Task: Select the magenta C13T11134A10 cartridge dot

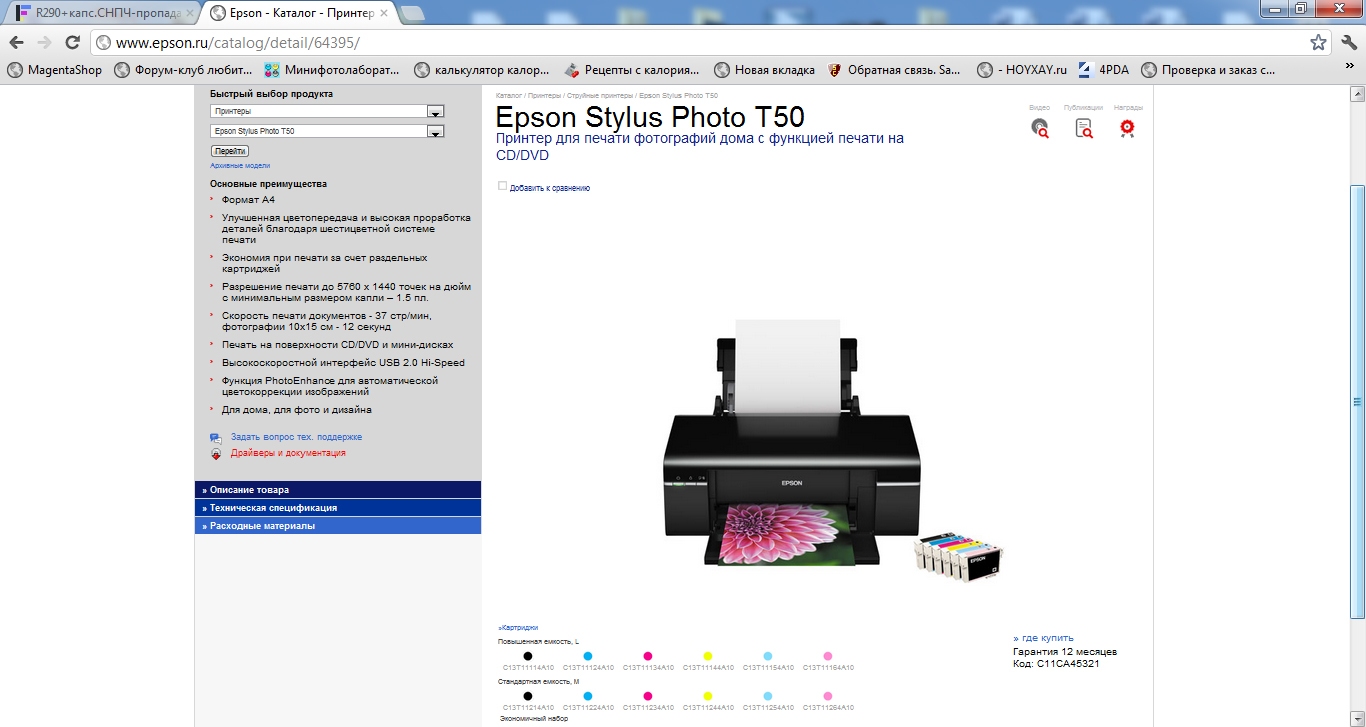Action: point(648,656)
